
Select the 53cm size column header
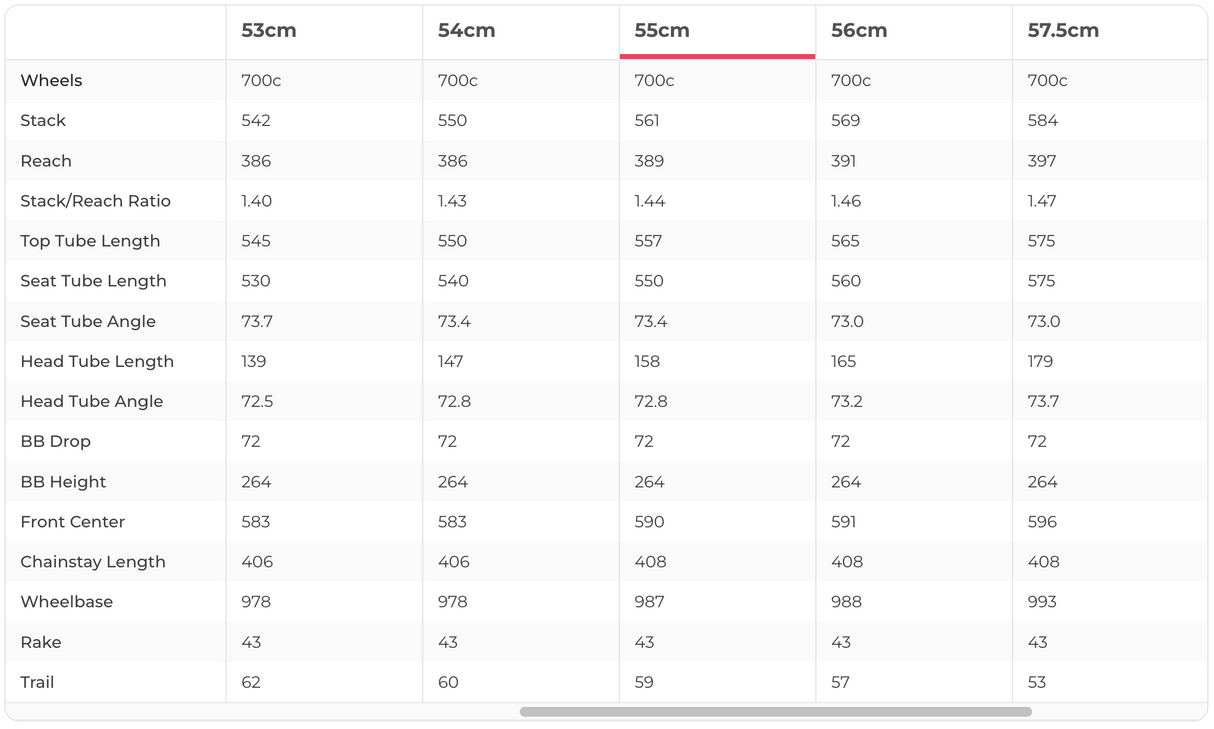pyautogui.click(x=269, y=31)
